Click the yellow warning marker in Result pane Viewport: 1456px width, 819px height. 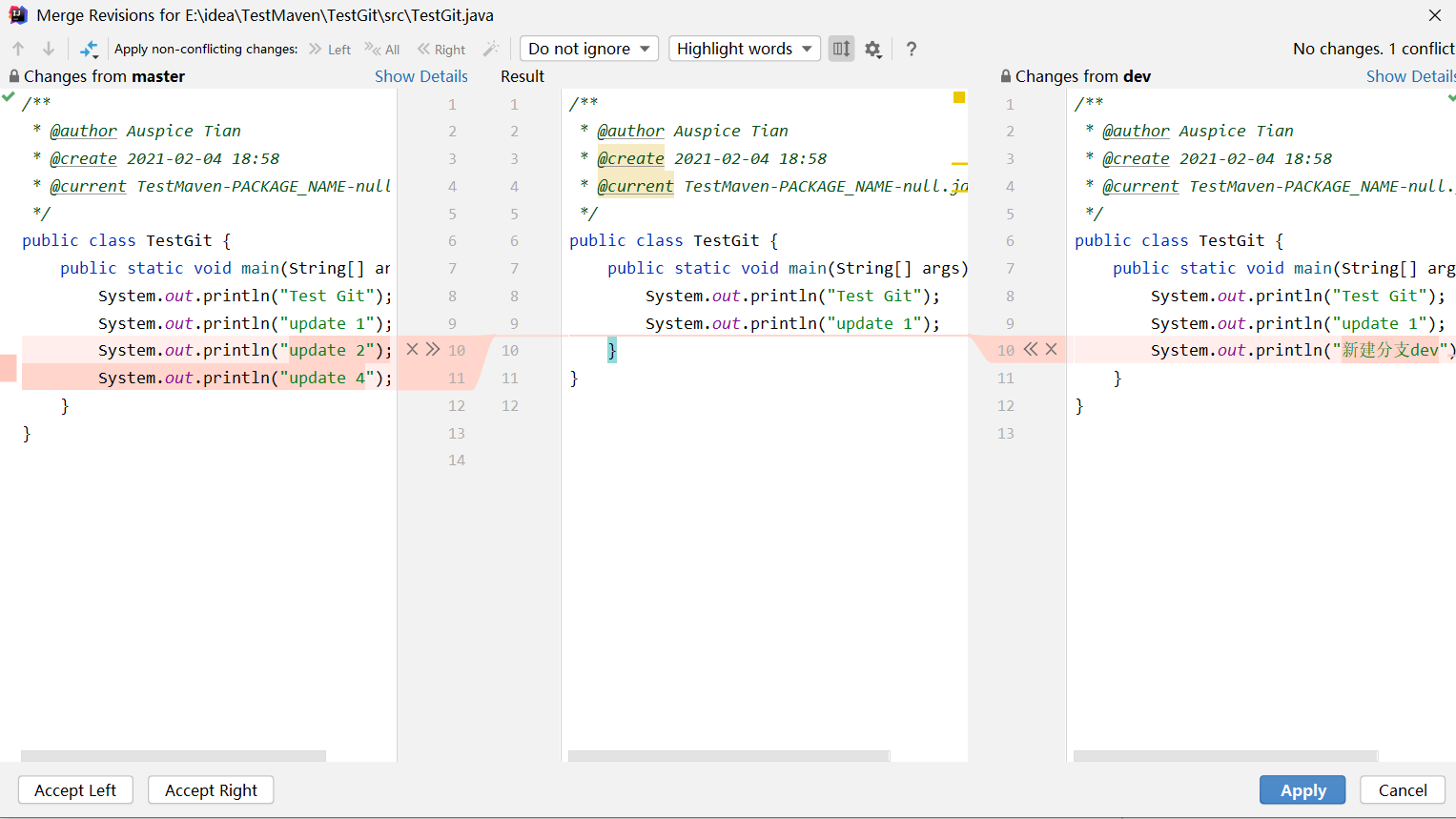click(x=959, y=97)
